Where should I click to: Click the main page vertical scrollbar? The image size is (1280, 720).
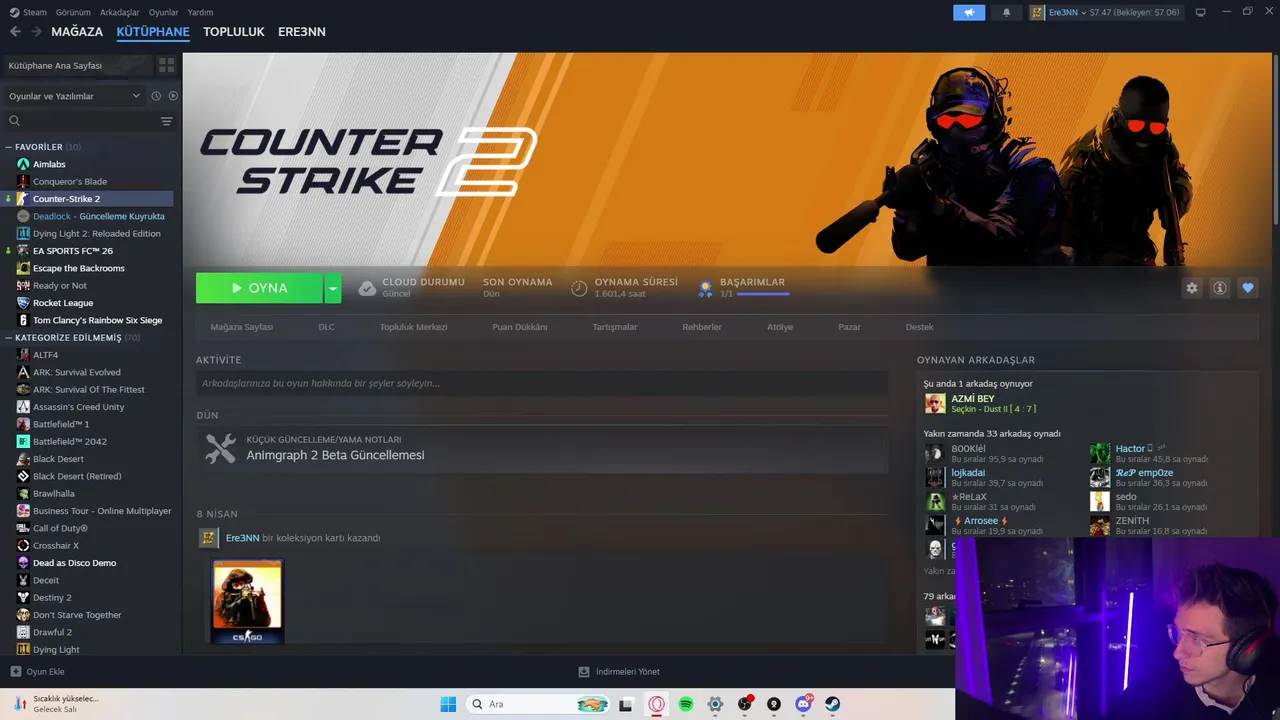click(x=1274, y=140)
